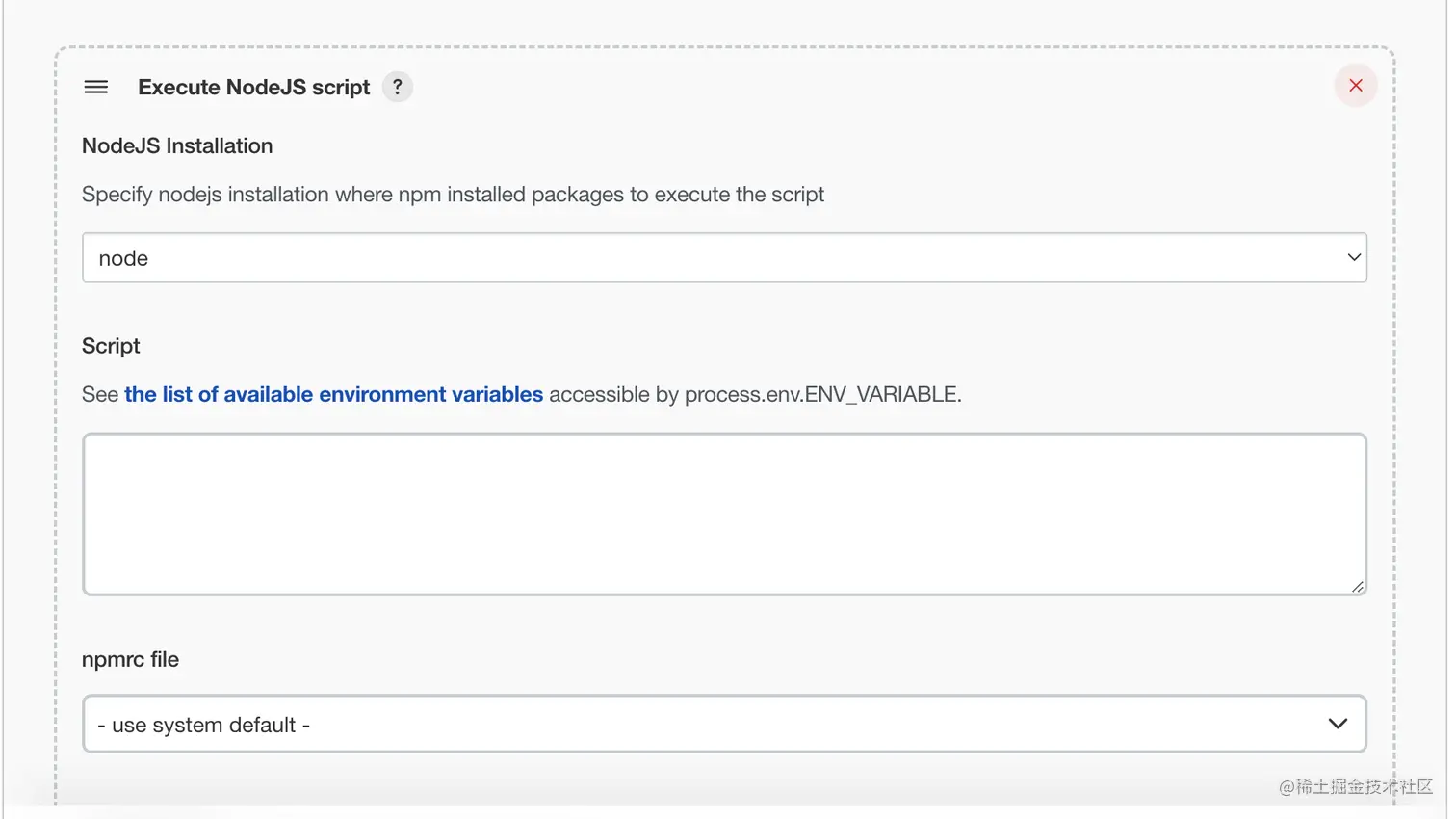
Task: Click the 'NodeJS Installation' field label
Action: pos(177,145)
